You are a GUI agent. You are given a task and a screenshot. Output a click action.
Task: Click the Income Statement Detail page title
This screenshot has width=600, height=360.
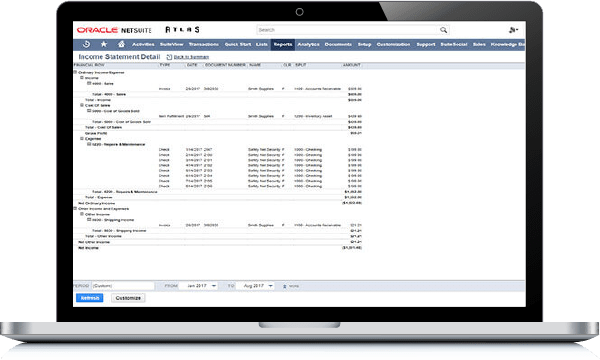tap(119, 57)
